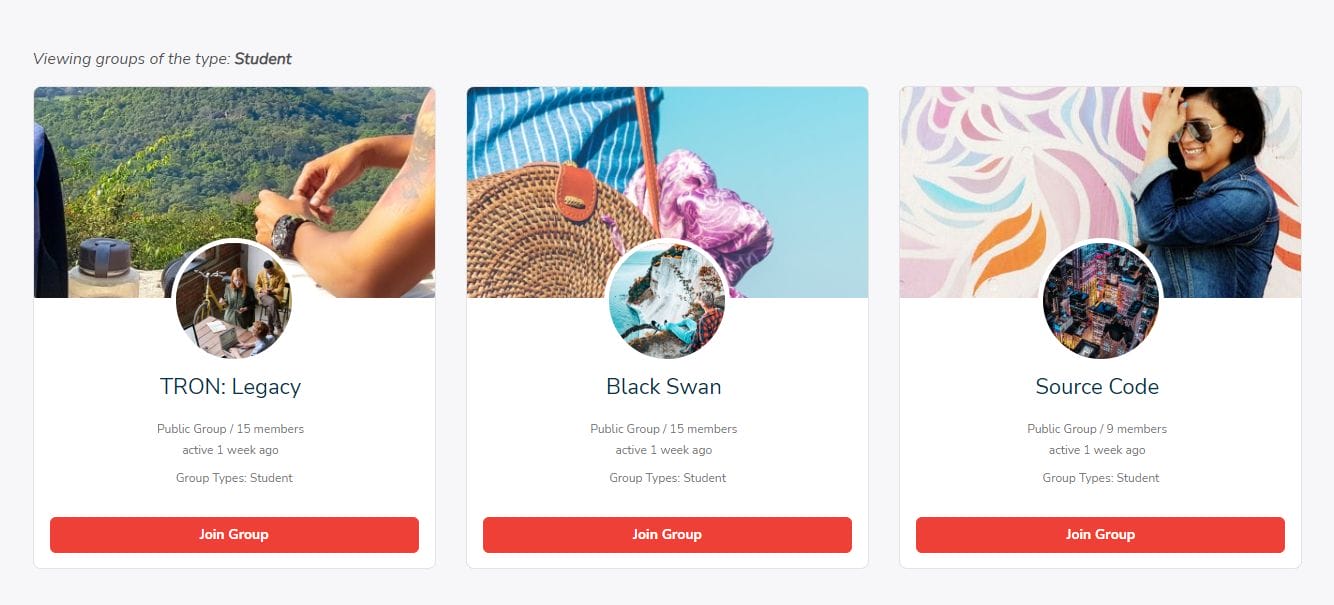
Task: Open the TRON: Legacy group avatar
Action: (234, 300)
